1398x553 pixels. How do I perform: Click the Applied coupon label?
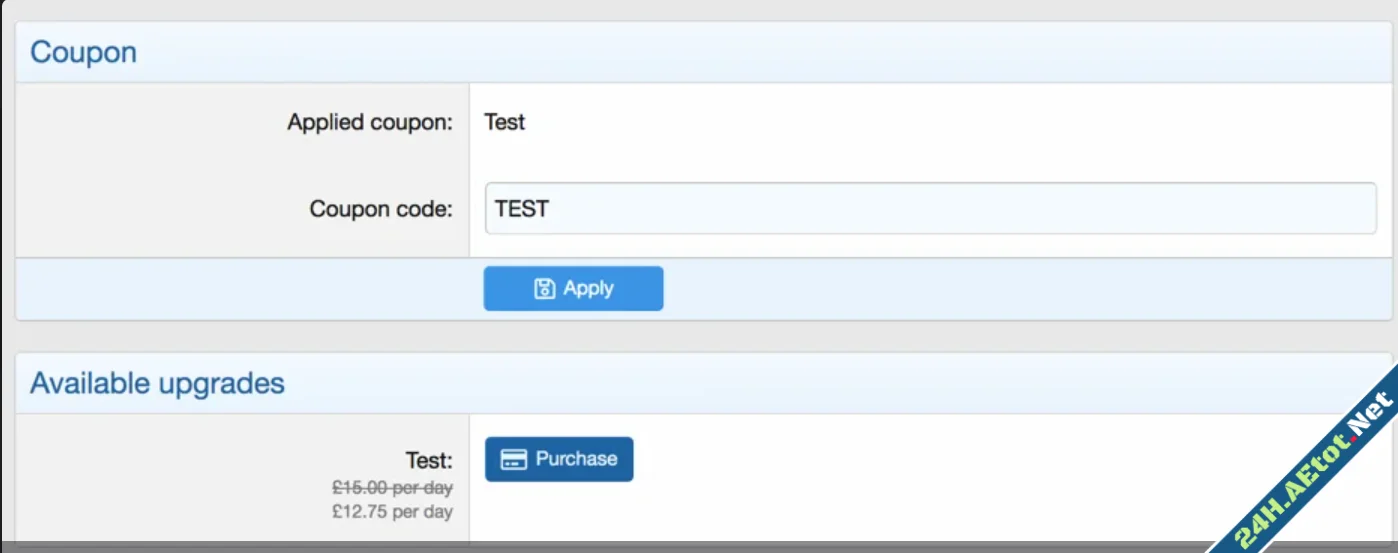370,122
